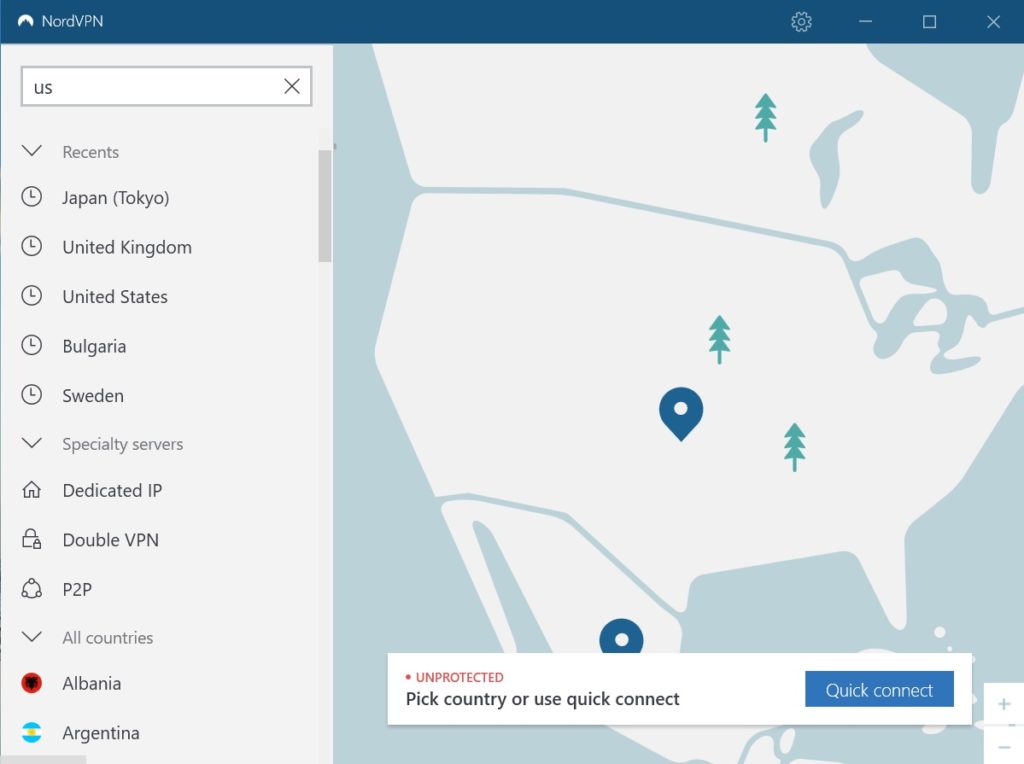Close the NordVPN window
This screenshot has height=764, width=1024.
[x=993, y=22]
